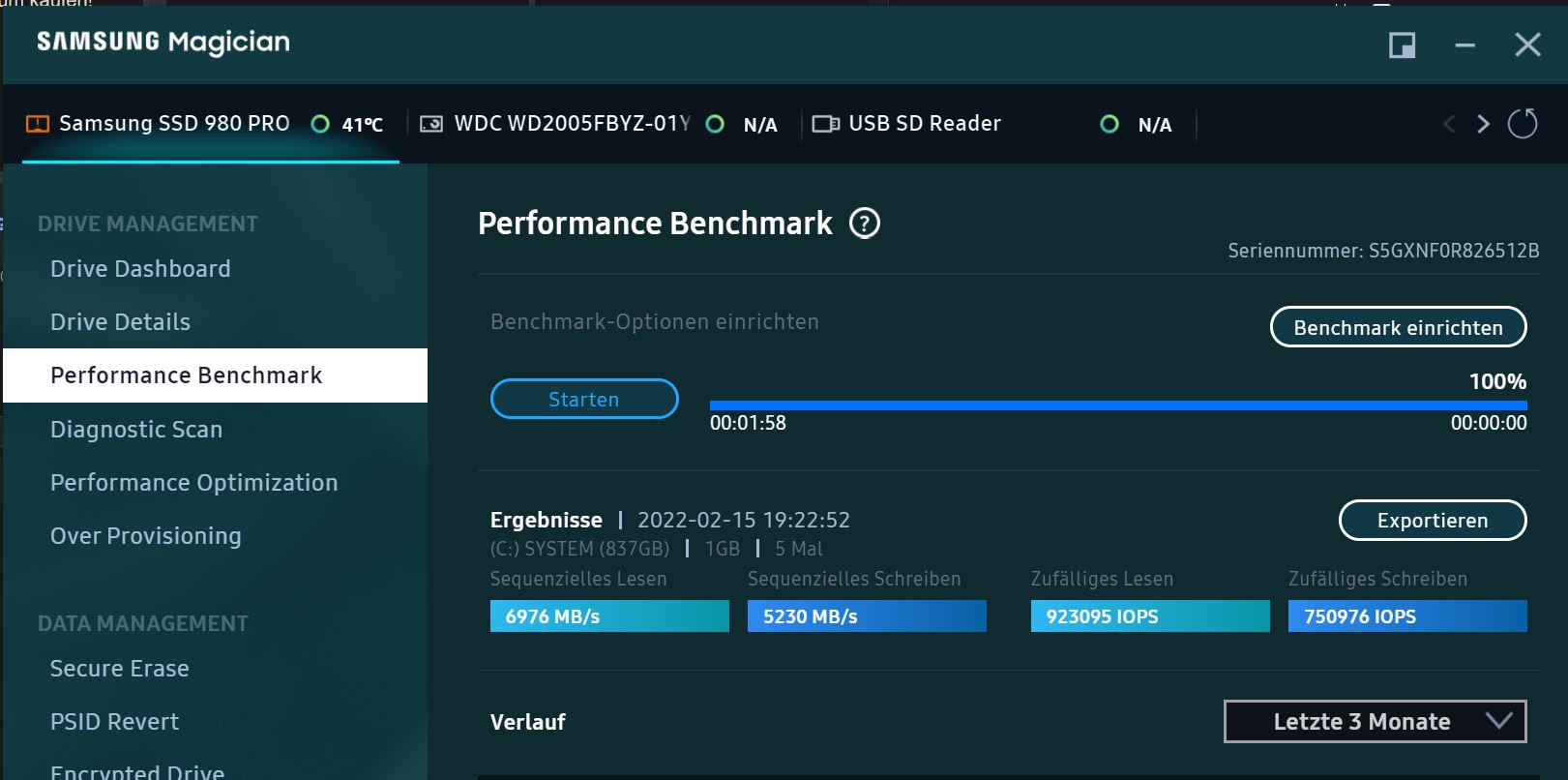This screenshot has width=1568, height=780.
Task: Open Drive Dashboard in sidebar
Action: point(140,269)
